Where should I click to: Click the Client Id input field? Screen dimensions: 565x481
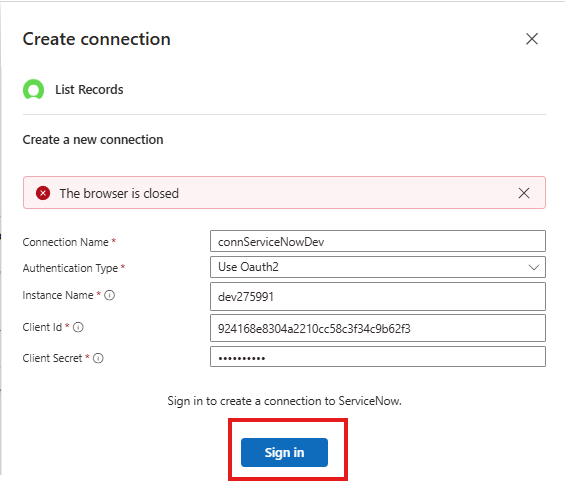(378, 328)
